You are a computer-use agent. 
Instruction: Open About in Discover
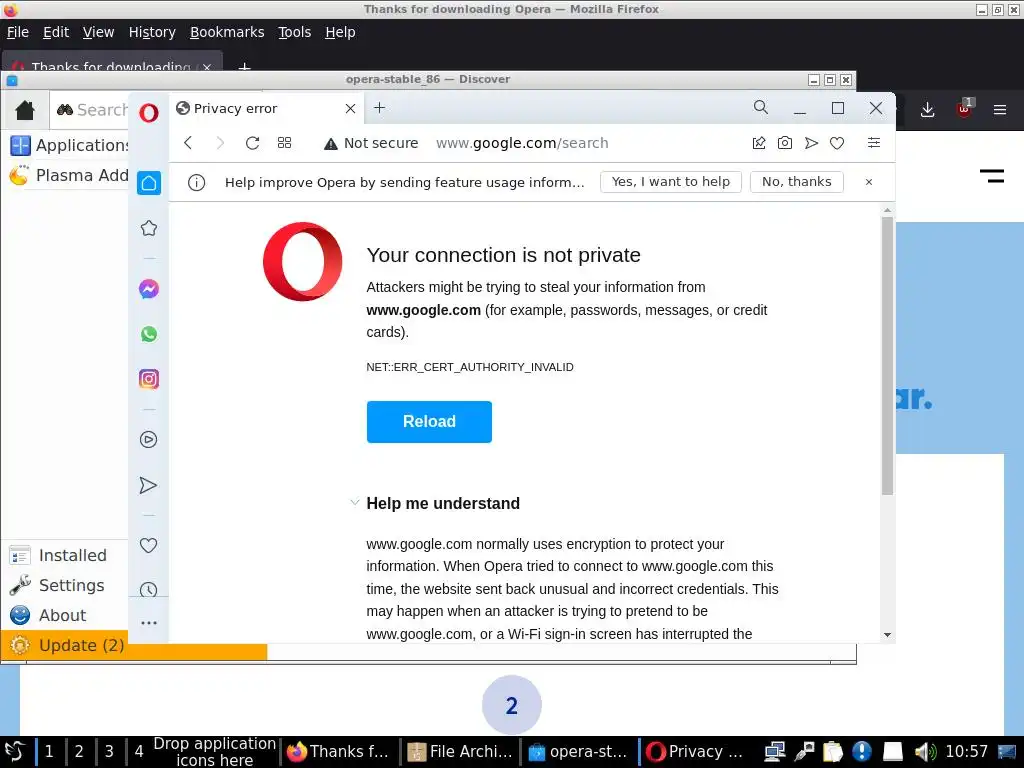[x=65, y=615]
